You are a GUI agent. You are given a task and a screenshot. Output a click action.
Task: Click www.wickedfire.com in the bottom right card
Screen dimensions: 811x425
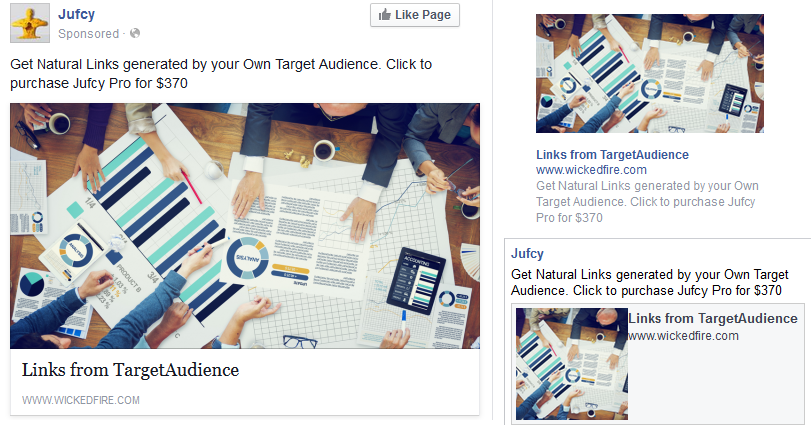pos(683,336)
